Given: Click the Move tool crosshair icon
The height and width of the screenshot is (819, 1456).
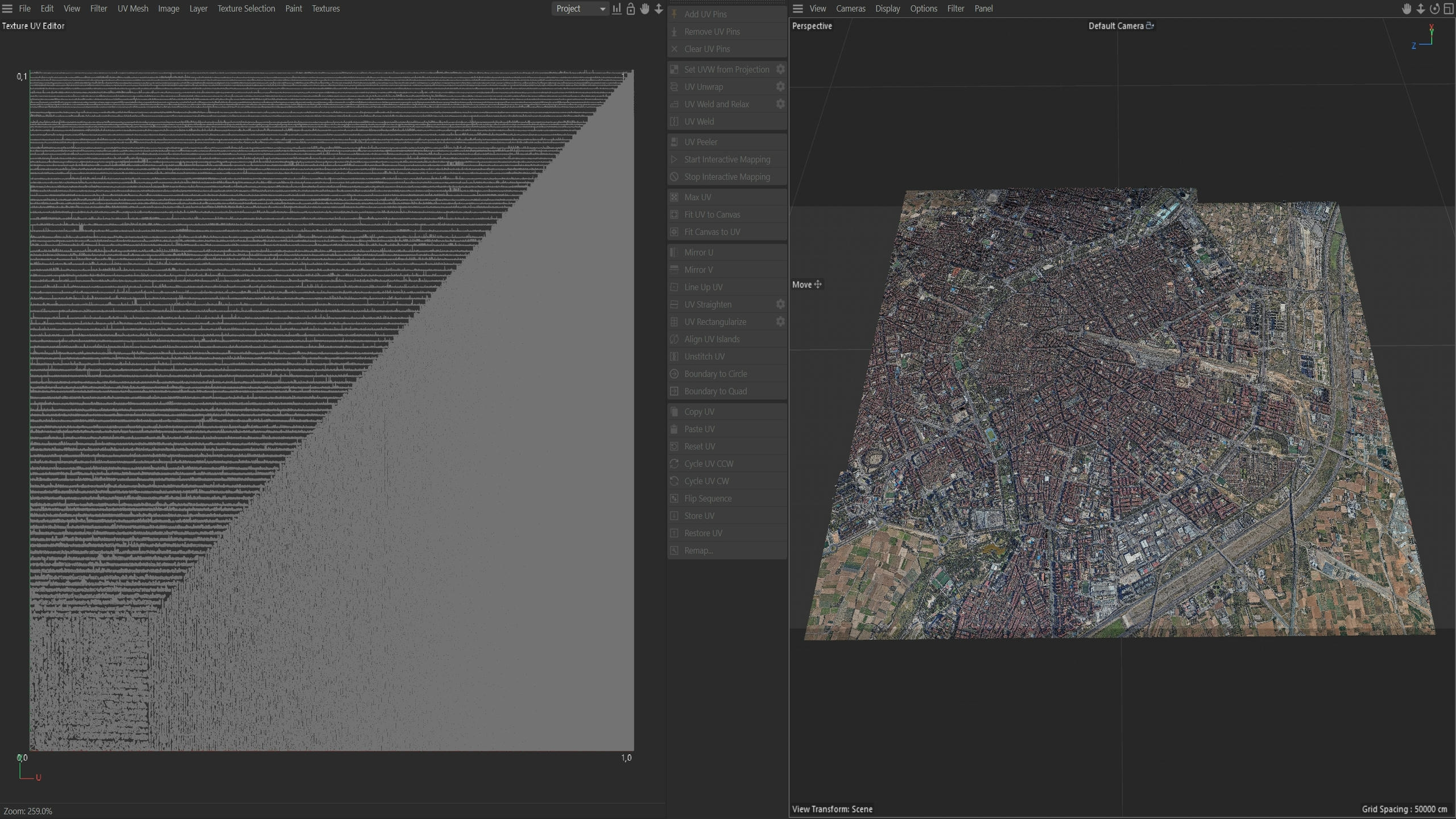Looking at the screenshot, I should pos(818,284).
